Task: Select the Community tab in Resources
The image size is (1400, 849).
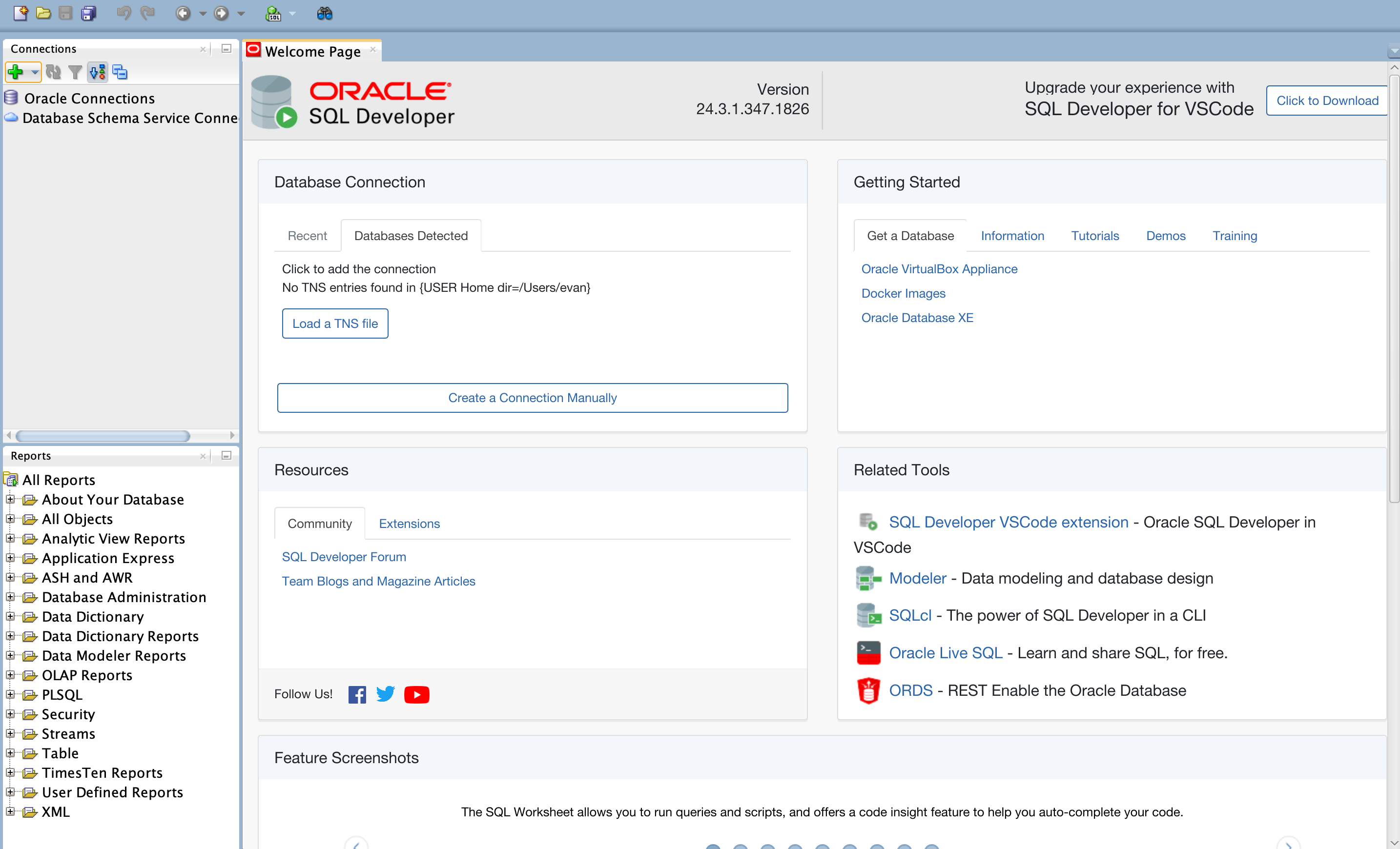Action: [x=319, y=524]
